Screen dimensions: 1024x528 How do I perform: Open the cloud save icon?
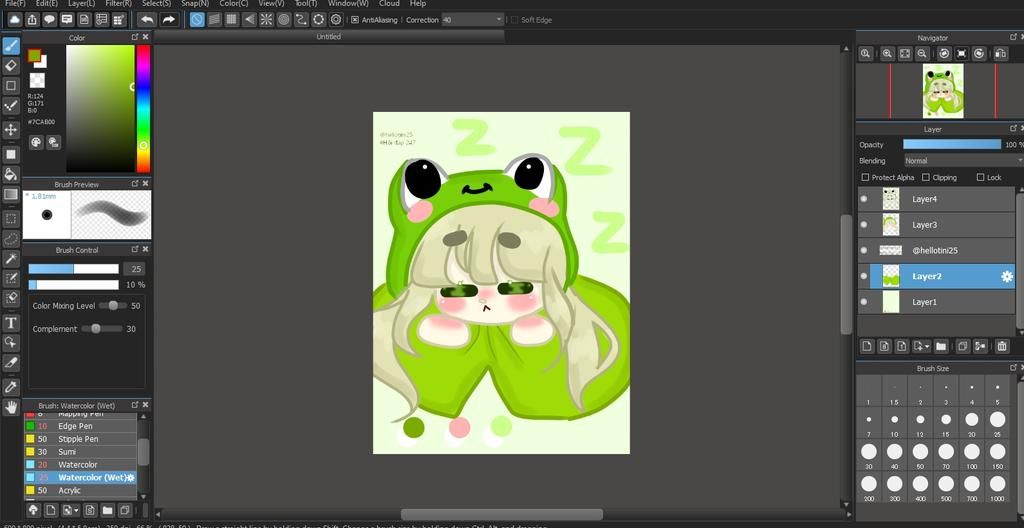[x=16, y=20]
